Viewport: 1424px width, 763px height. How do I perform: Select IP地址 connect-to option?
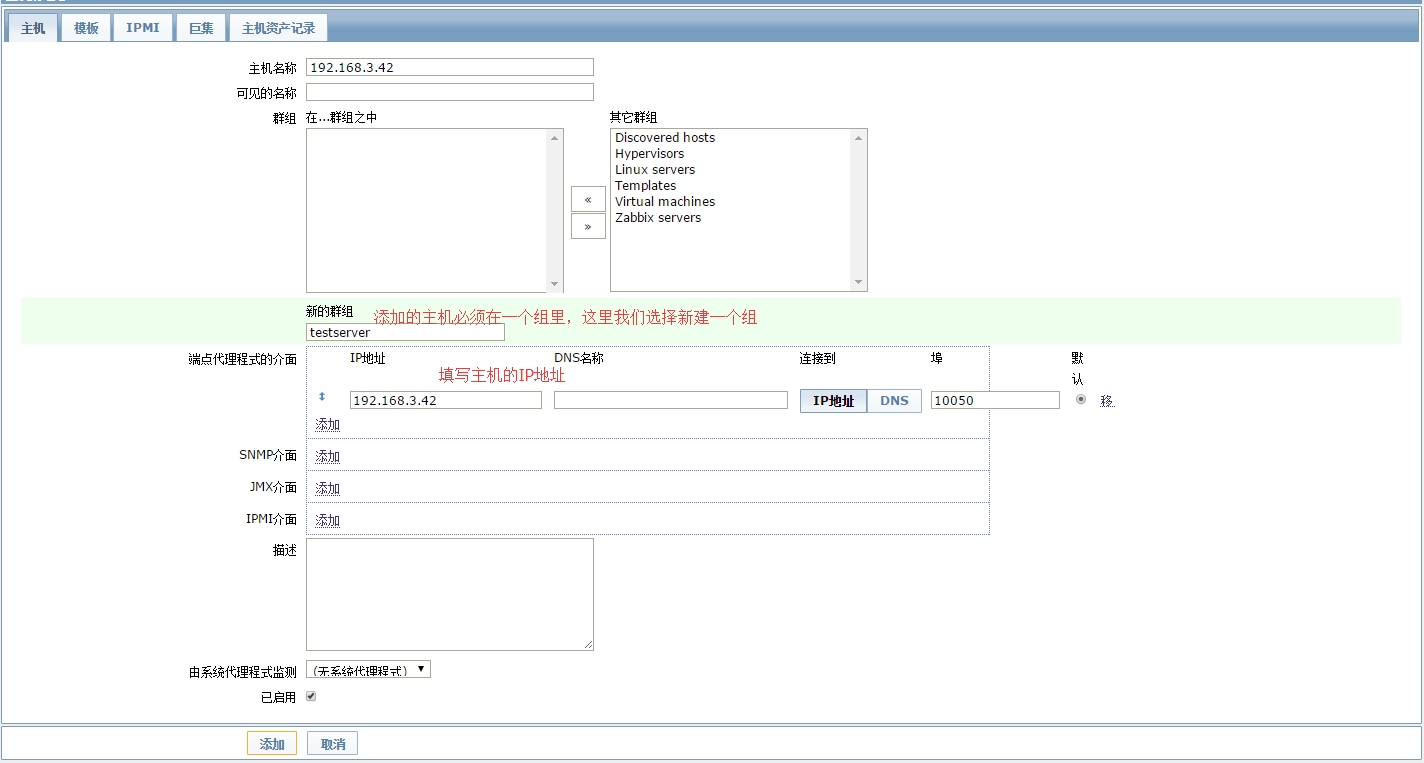pos(833,401)
